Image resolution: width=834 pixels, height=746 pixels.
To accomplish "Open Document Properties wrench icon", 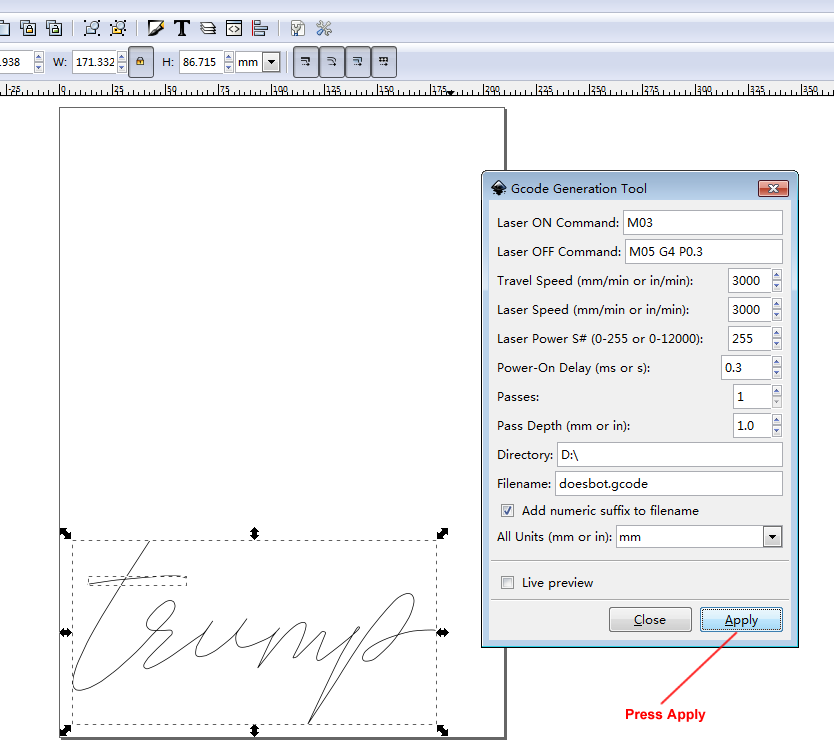I will pos(324,28).
